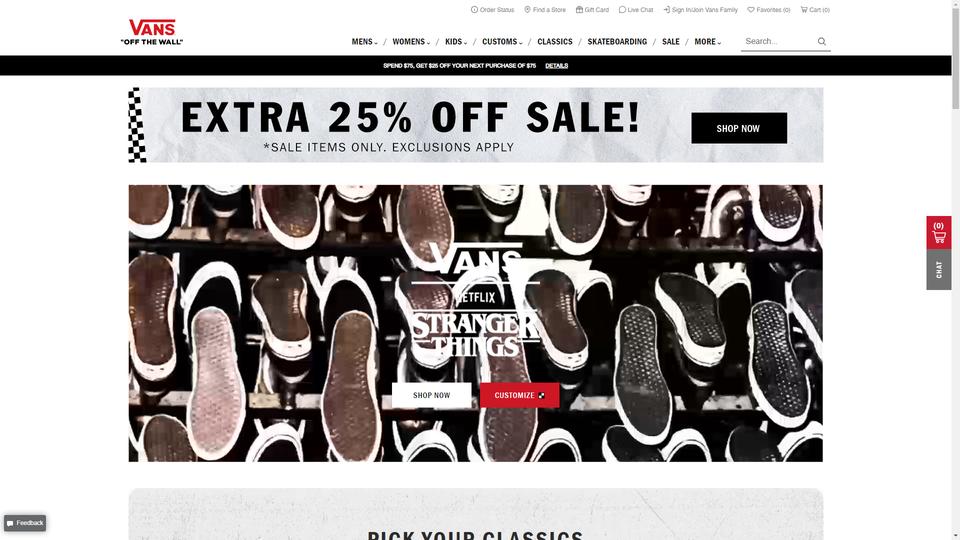Viewport: 960px width, 540px height.
Task: Click the Search input field
Action: pyautogui.click(x=778, y=42)
